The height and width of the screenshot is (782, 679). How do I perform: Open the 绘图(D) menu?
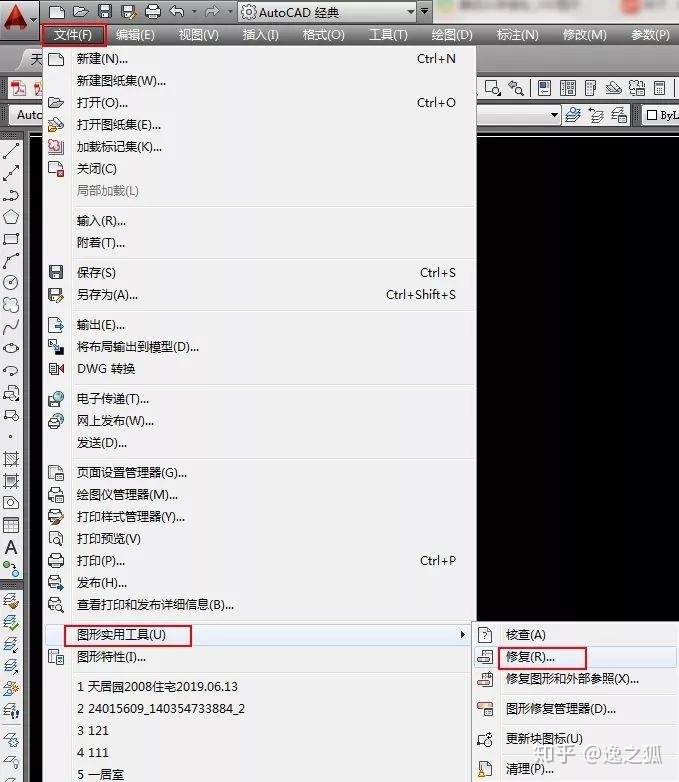pyautogui.click(x=452, y=35)
